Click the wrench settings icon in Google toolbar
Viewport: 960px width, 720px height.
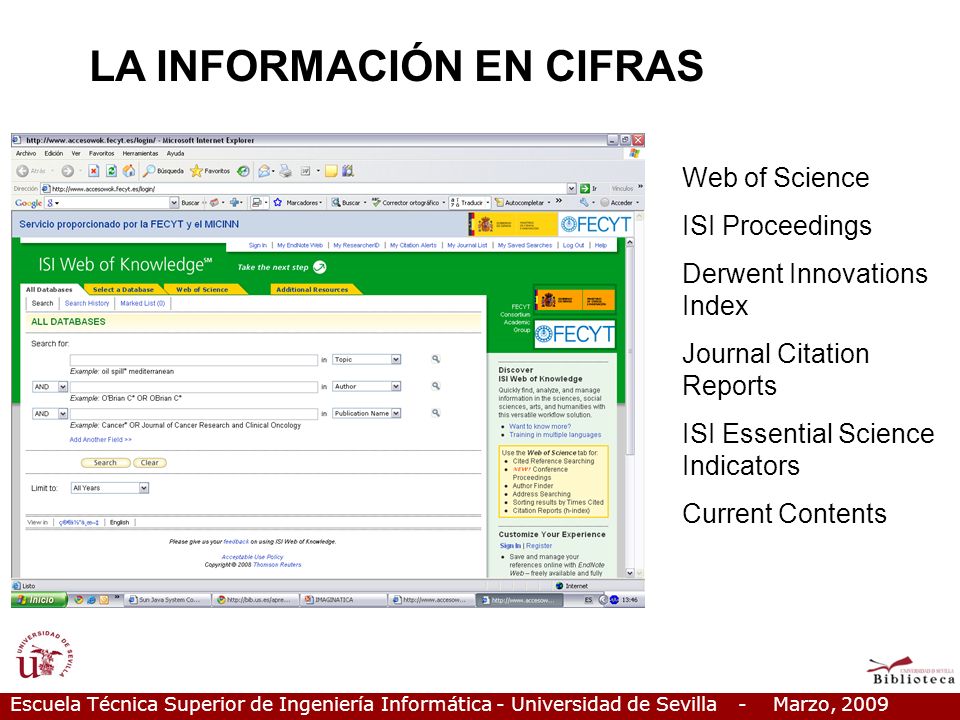584,203
